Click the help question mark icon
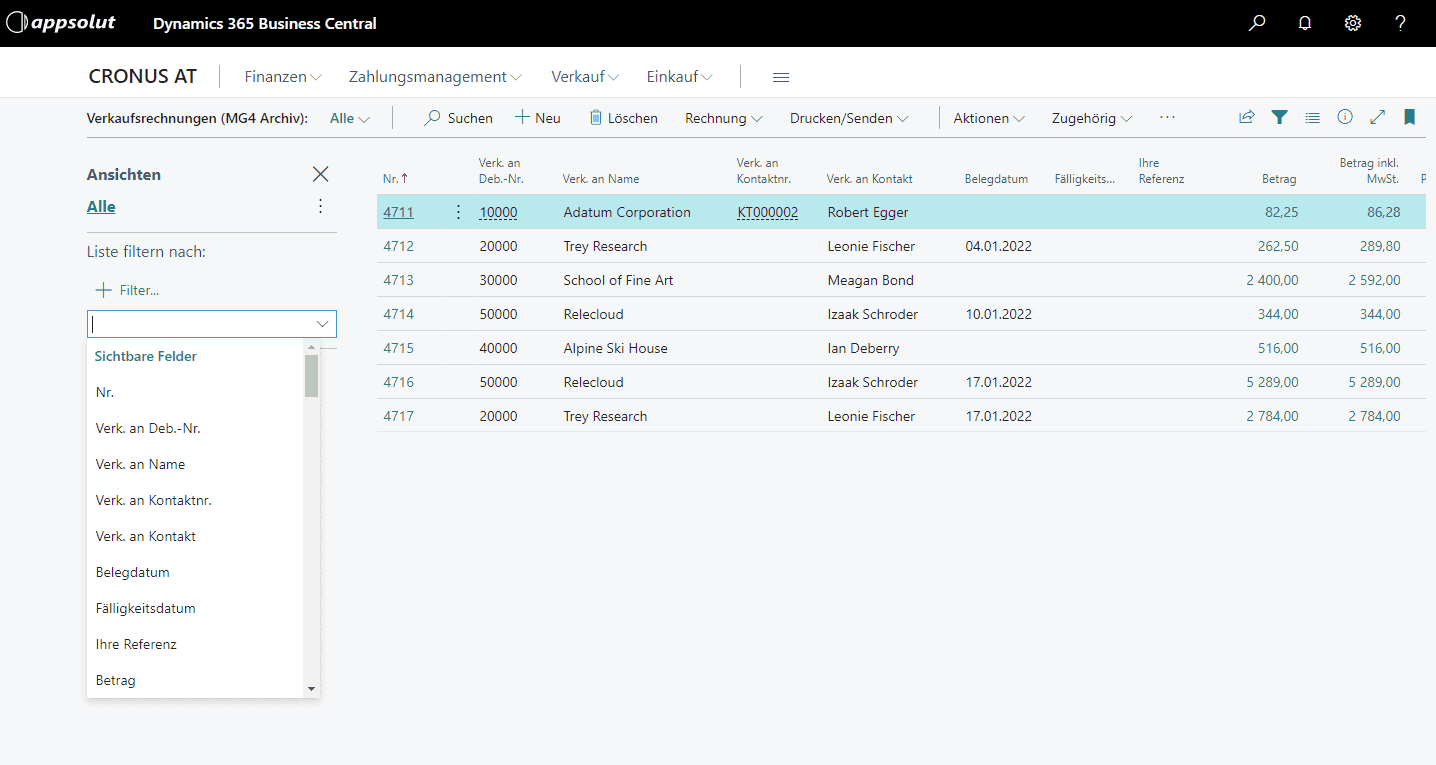This screenshot has height=765, width=1436. (x=1400, y=23)
